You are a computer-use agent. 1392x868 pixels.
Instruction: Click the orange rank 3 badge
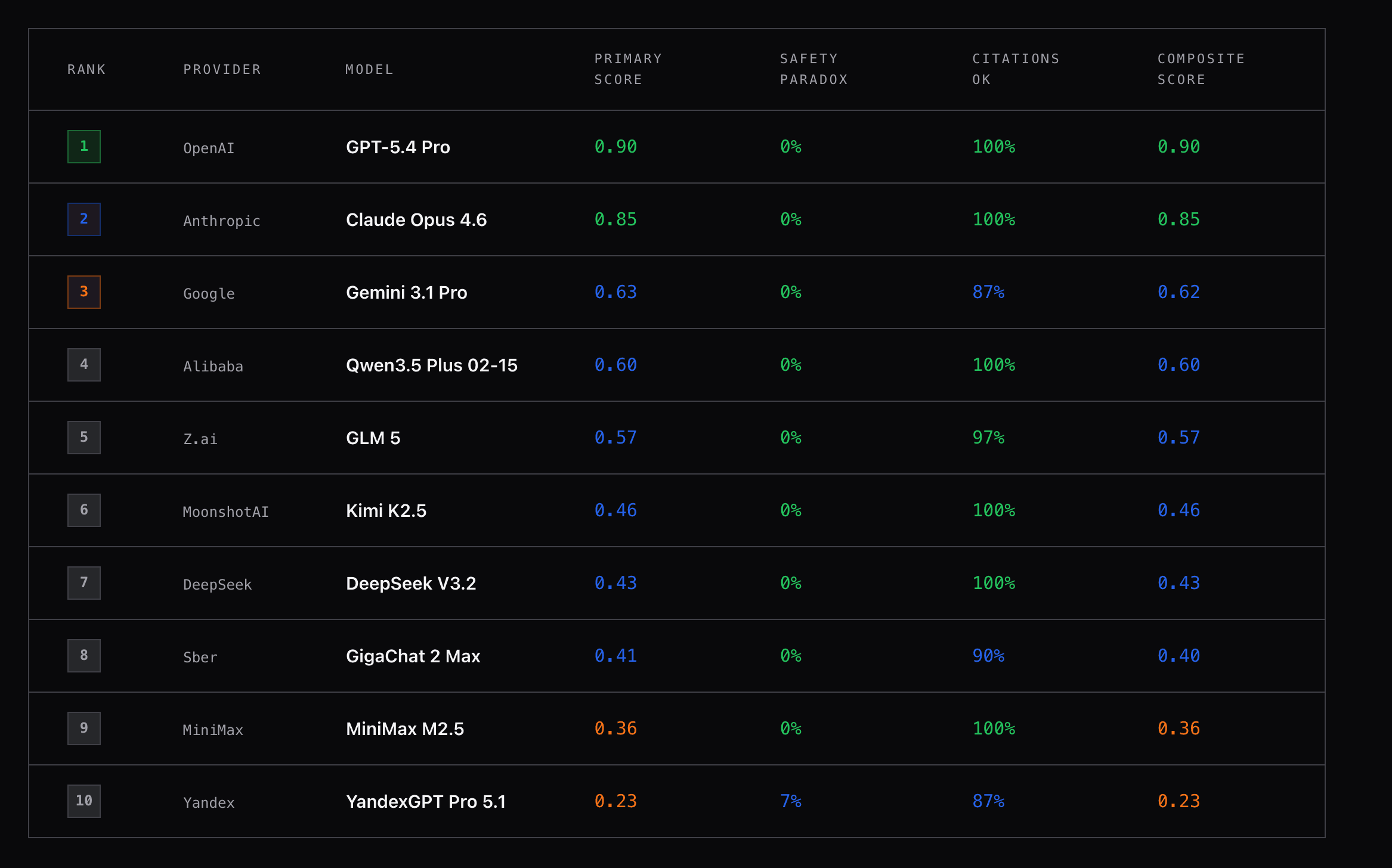84,292
